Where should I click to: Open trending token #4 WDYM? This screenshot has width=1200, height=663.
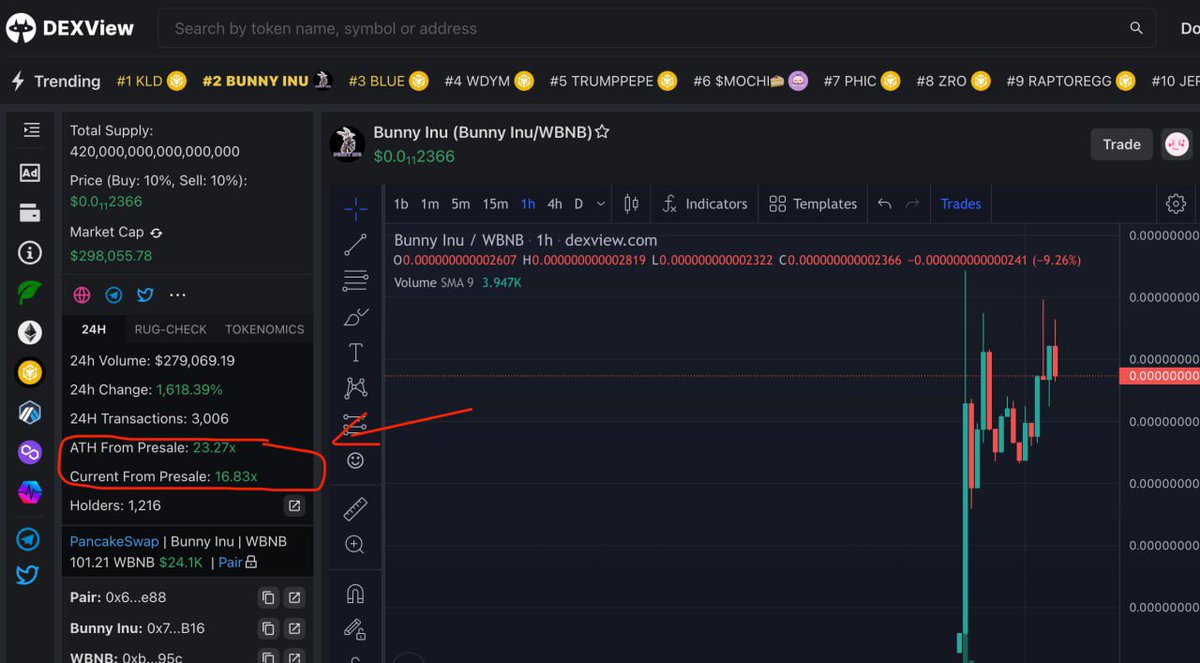(488, 81)
